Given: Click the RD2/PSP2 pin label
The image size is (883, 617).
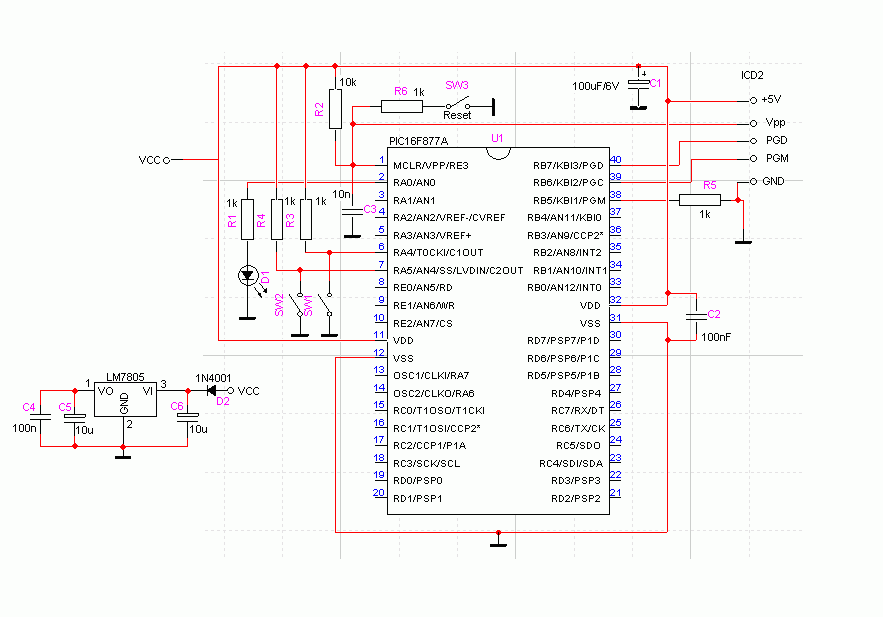Looking at the screenshot, I should point(576,499).
